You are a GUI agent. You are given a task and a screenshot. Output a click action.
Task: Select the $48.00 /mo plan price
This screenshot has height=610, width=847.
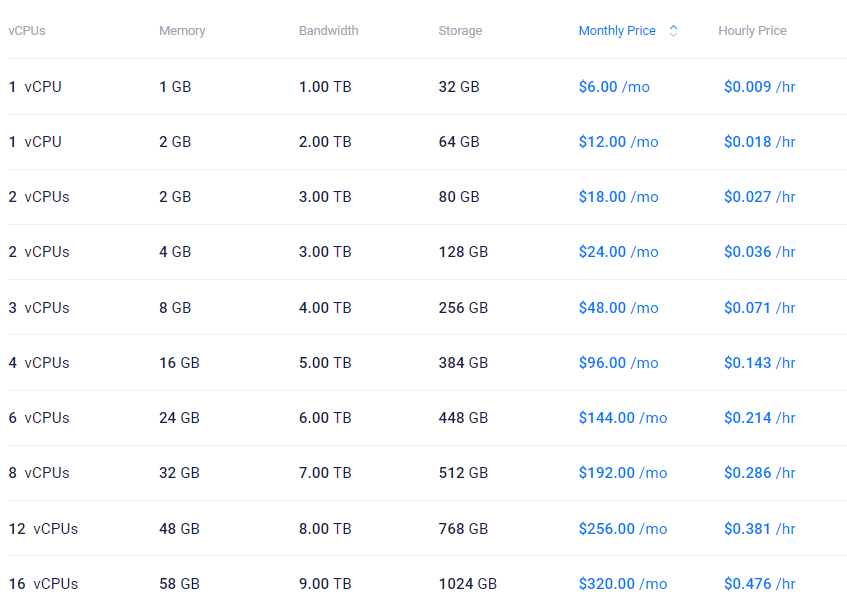coord(619,308)
